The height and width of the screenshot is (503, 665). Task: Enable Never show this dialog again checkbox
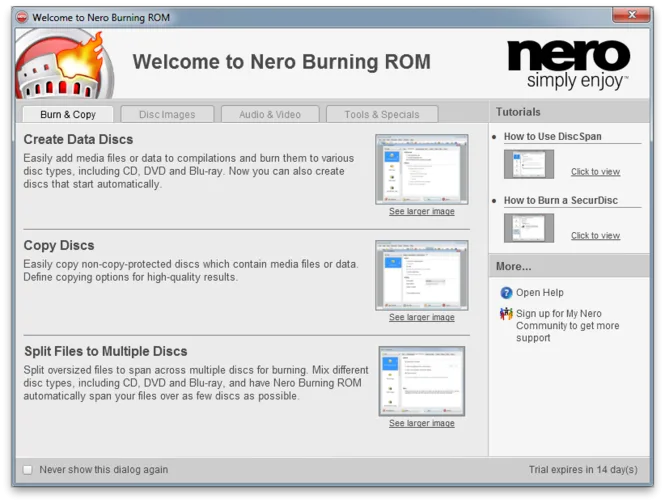pos(28,469)
